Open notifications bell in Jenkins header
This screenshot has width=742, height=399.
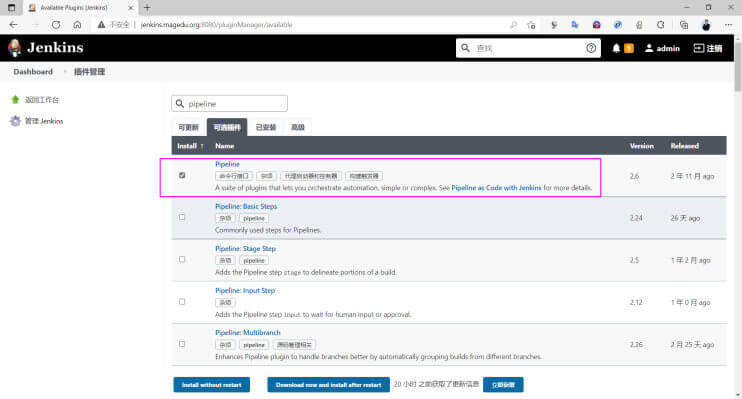(616, 48)
